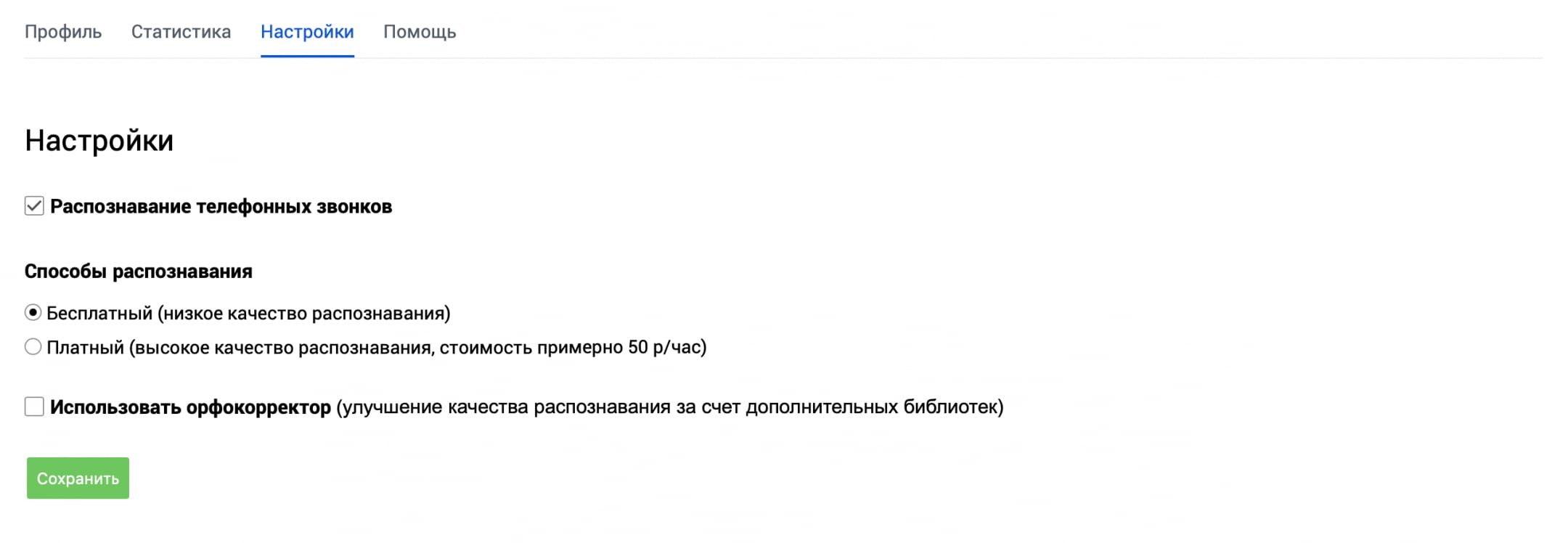Click the Платный option label text
Viewport: 1568px width, 543px height.
86,348
